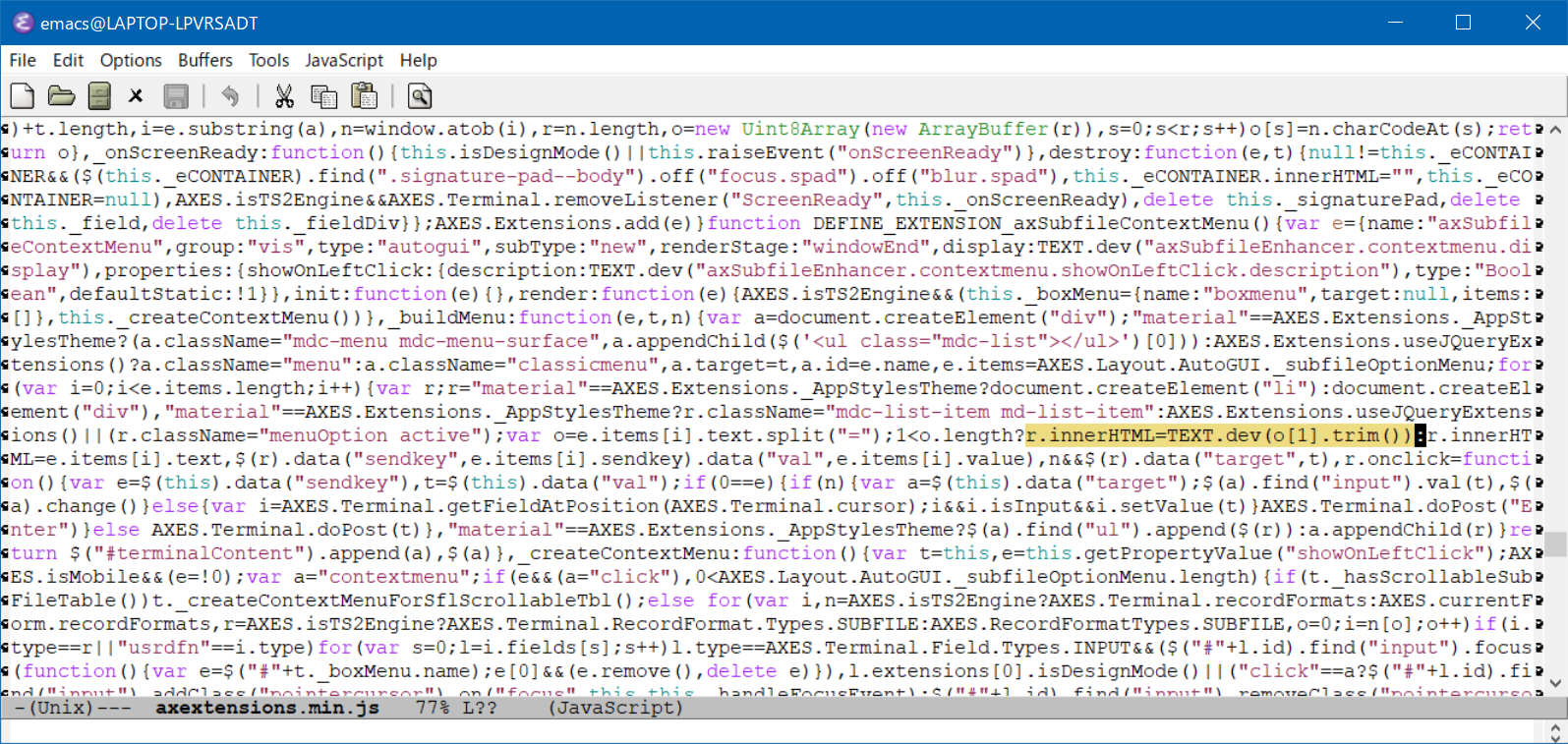Screen dimensions: 1568x744
Task: Open a file with the folder icon
Action: (61, 96)
